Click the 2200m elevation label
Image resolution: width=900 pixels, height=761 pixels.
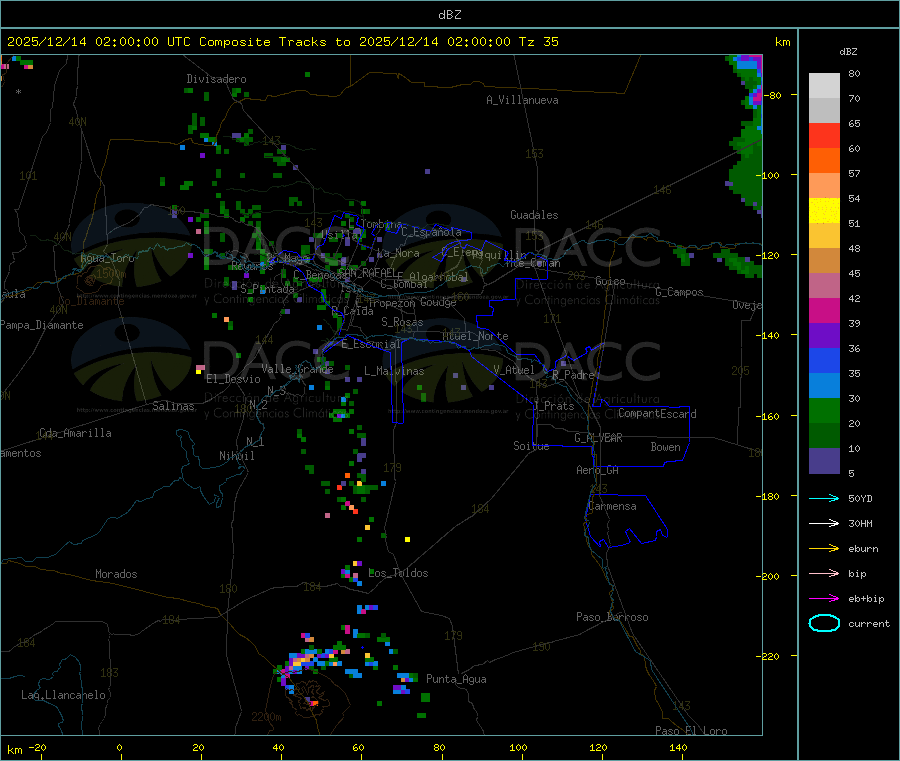tap(266, 717)
